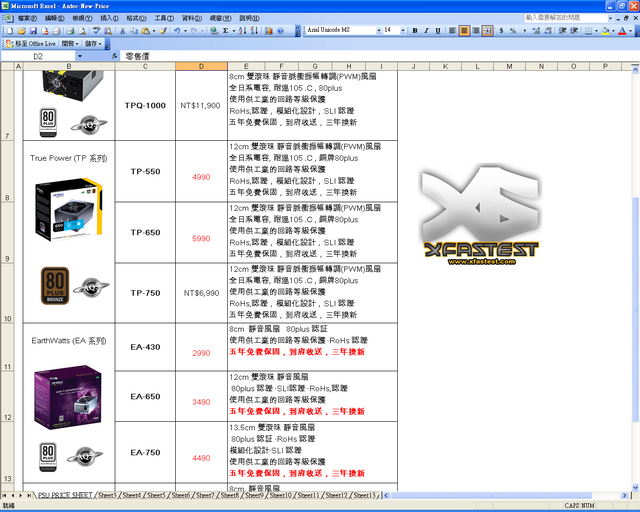Screen dimensions: 640x512
Task: Select column D header
Action: tap(201, 66)
